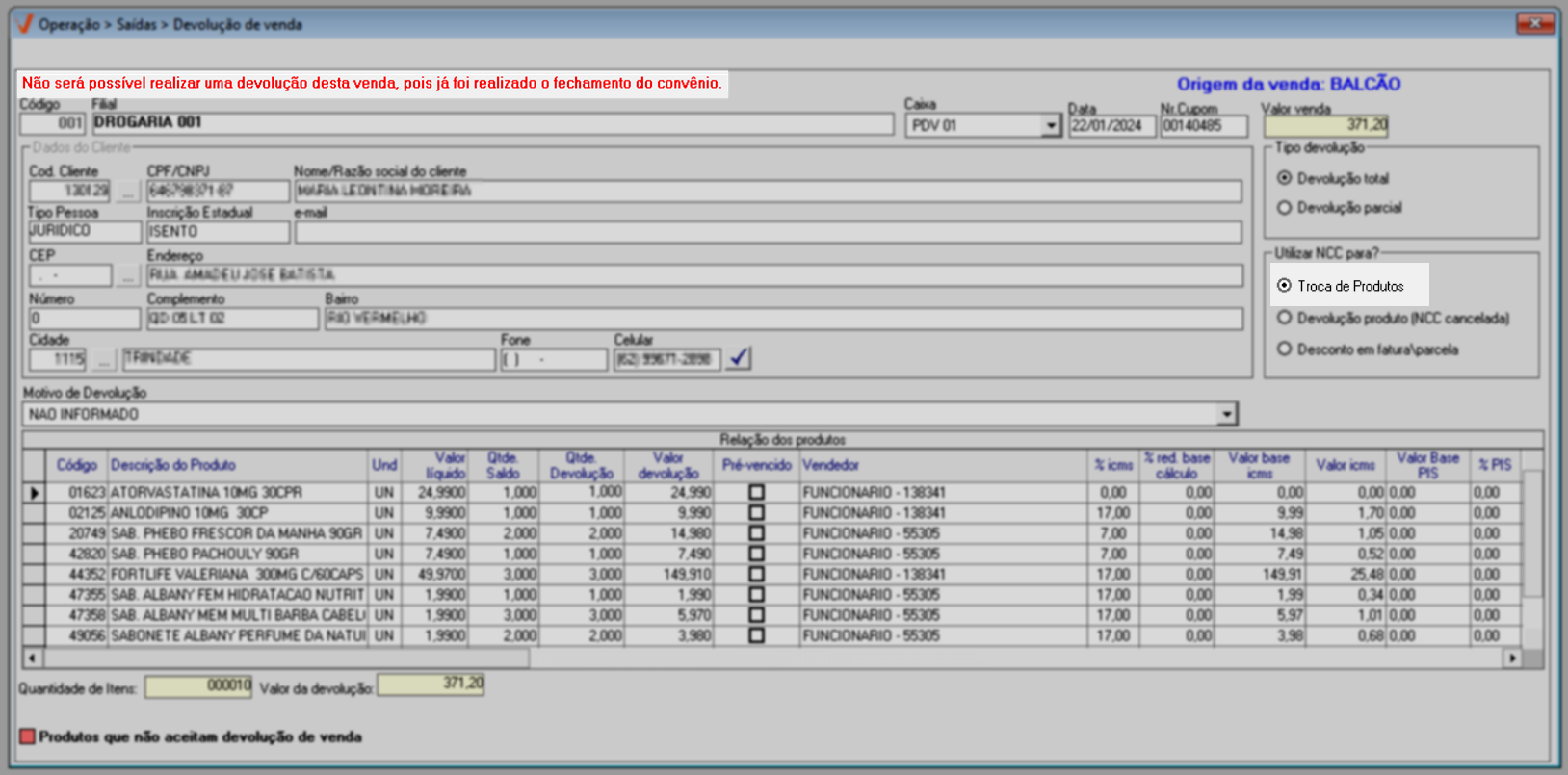Image resolution: width=1568 pixels, height=775 pixels.
Task: Click 'ANLODIPINO 10MG 30CP' product cell
Action: (237, 513)
